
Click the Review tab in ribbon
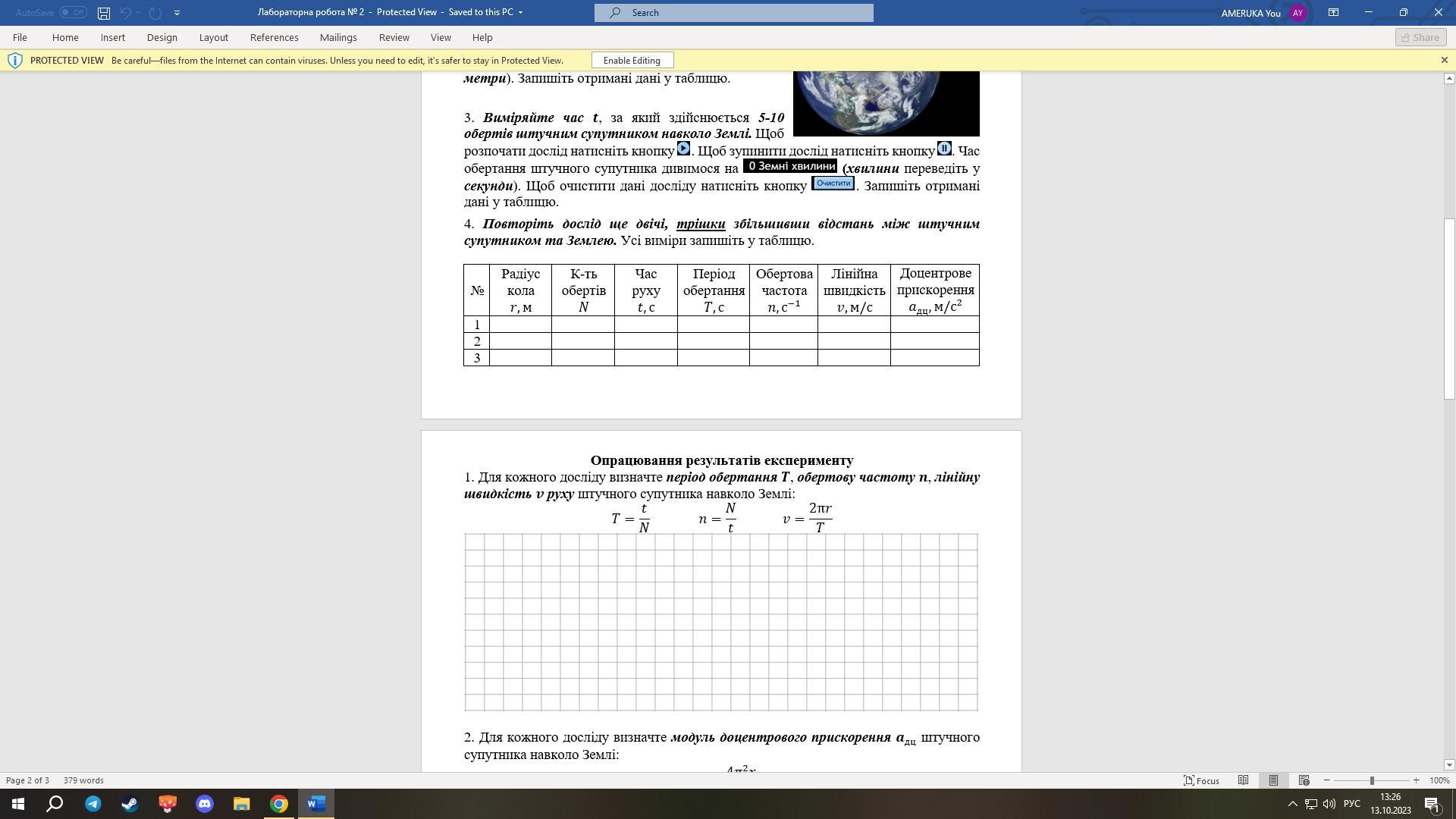click(x=394, y=37)
